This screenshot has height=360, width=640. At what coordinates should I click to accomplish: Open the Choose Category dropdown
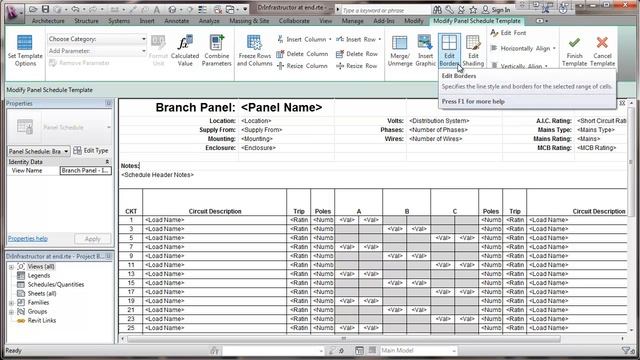143,39
